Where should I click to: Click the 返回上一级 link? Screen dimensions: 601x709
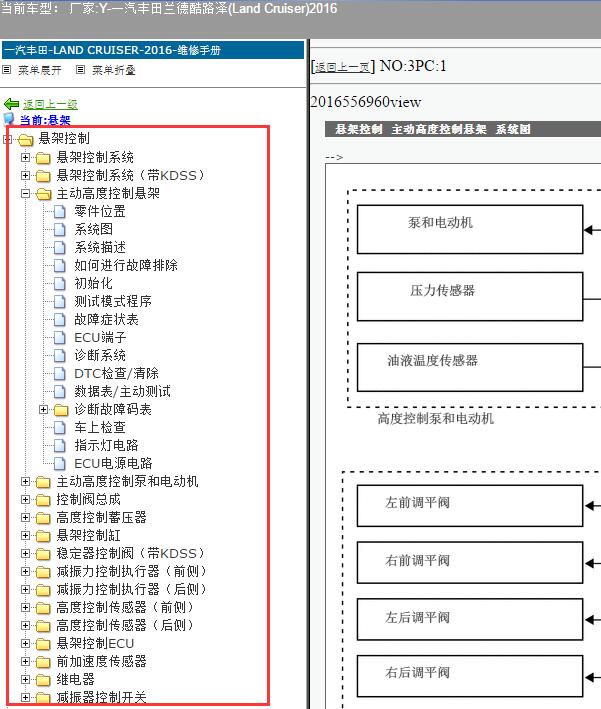coord(50,104)
